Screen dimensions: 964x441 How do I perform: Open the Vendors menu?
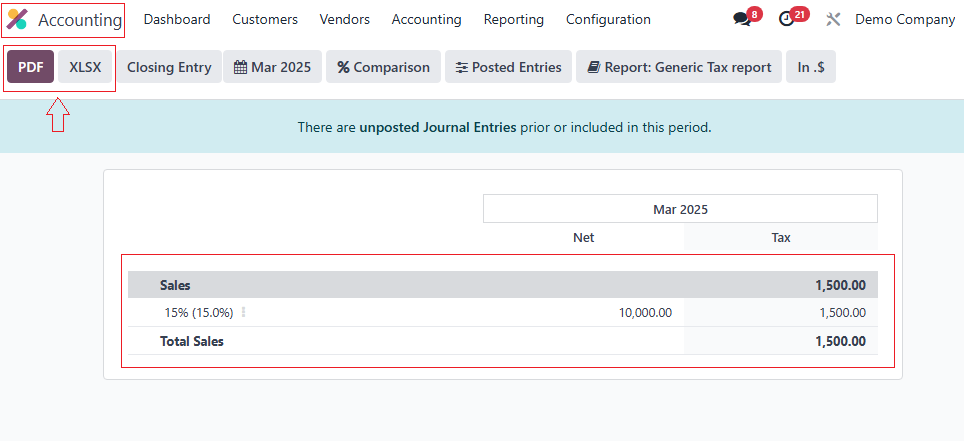tap(344, 20)
